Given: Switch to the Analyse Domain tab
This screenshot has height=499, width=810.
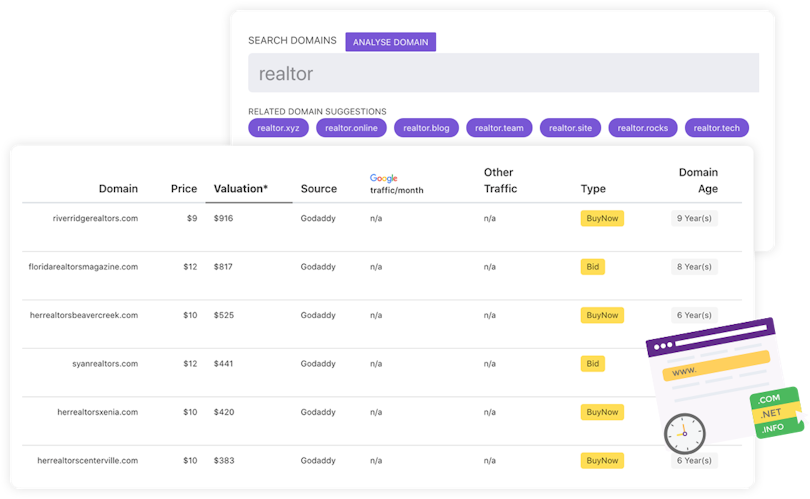Looking at the screenshot, I should point(390,42).
